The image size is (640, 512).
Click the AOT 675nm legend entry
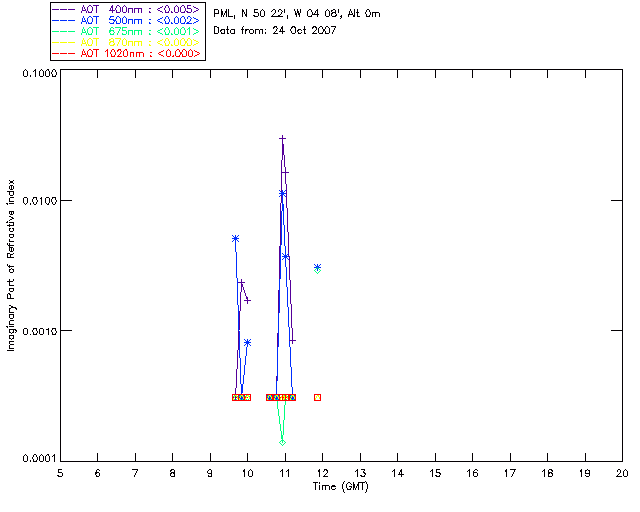click(x=127, y=31)
